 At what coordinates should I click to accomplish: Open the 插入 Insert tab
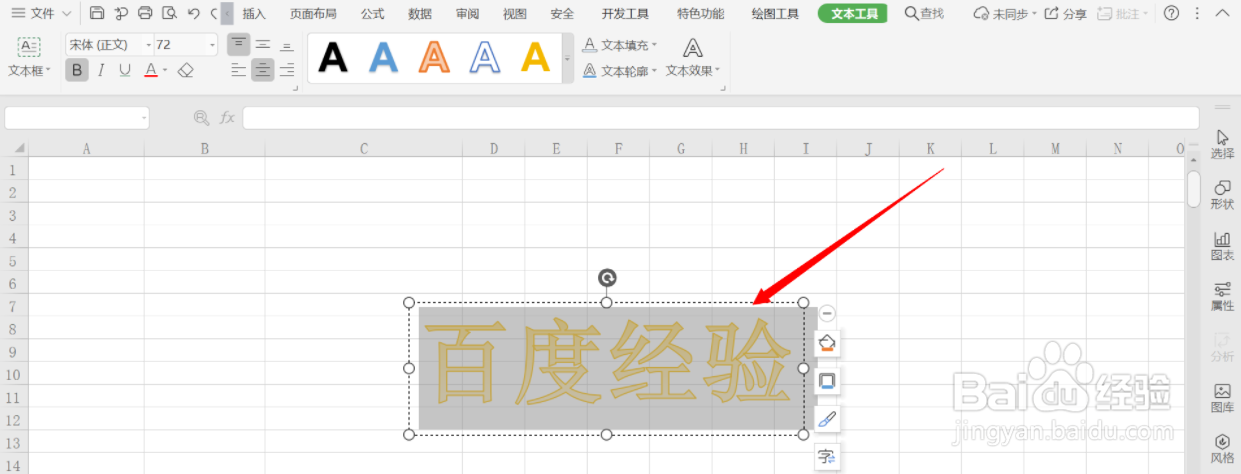[x=254, y=14]
